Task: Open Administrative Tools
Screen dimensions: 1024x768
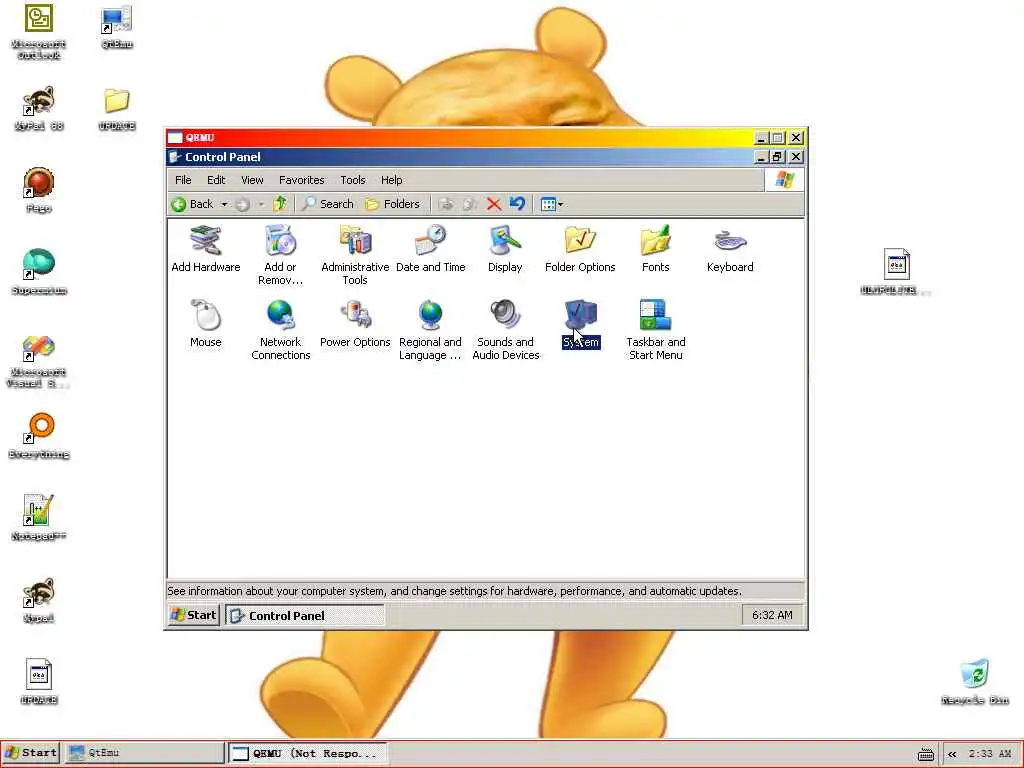Action: coord(355,255)
